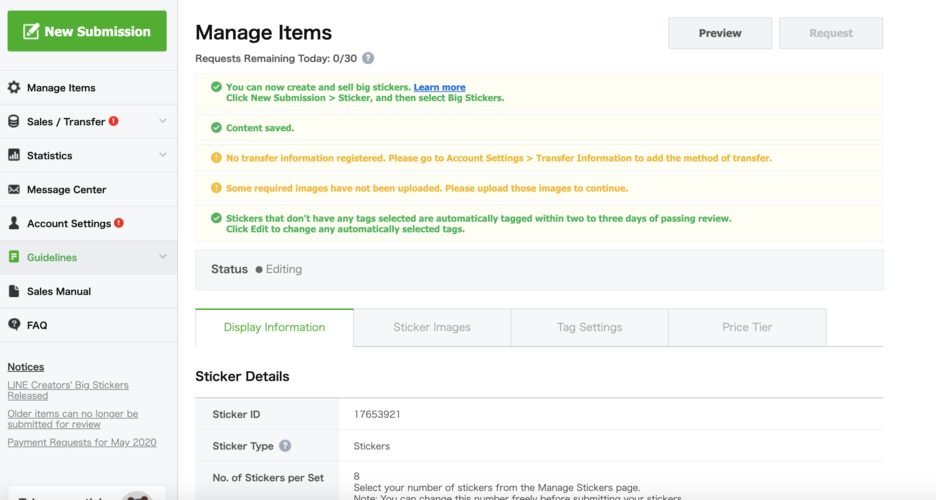936x500 pixels.
Task: Switch to the Sticker Images tab
Action: click(432, 327)
